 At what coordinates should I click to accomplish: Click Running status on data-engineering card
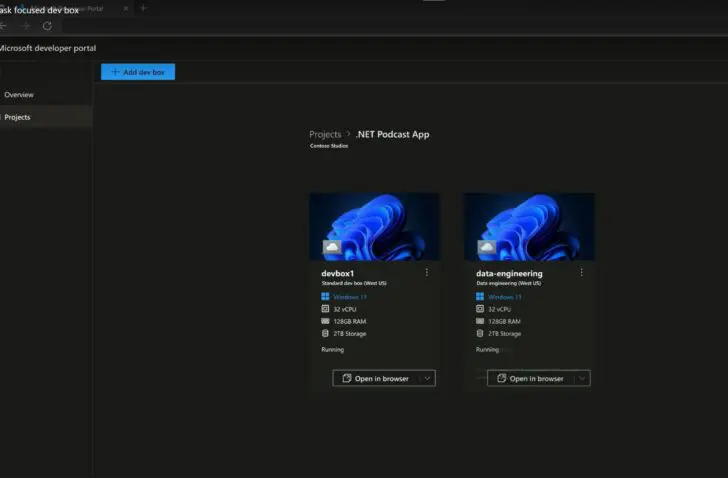(487, 349)
